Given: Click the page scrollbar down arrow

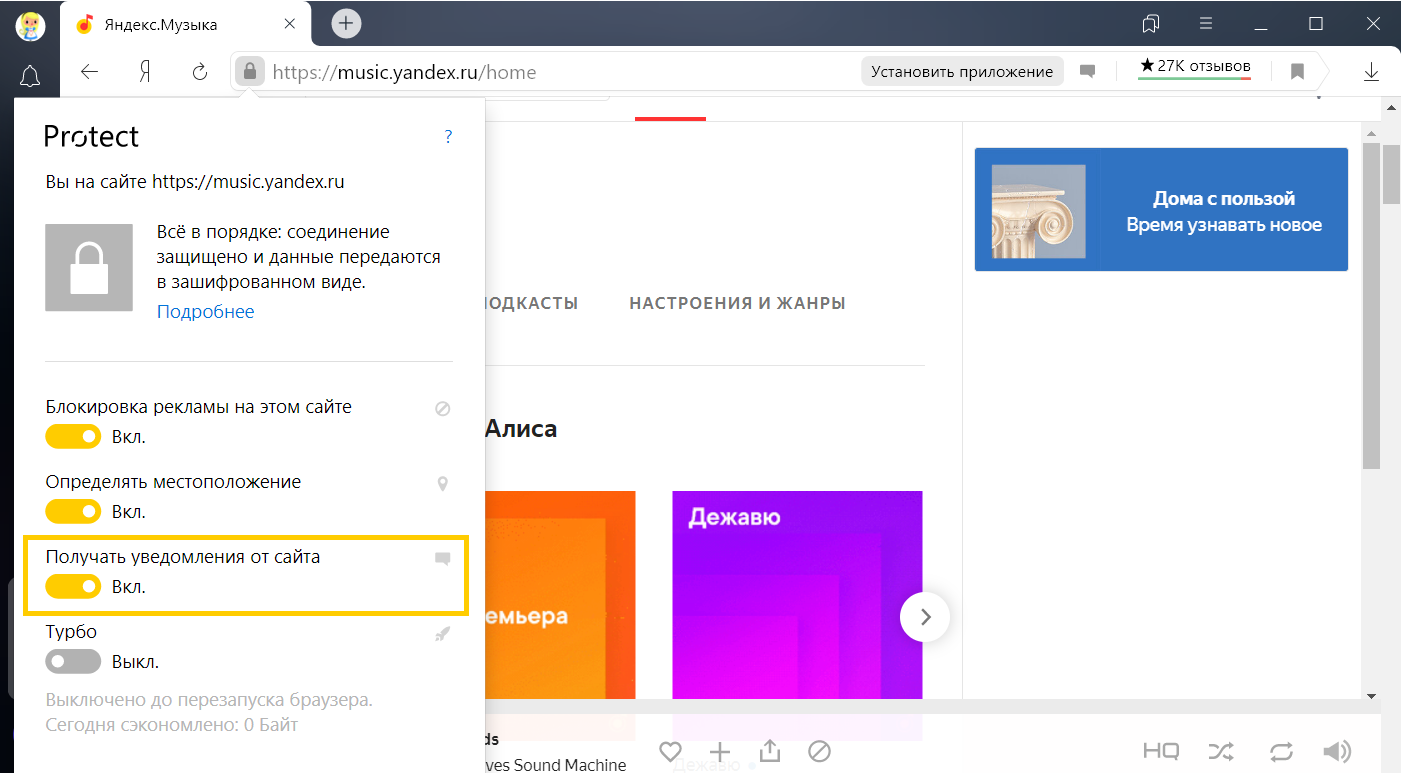Looking at the screenshot, I should [1372, 695].
